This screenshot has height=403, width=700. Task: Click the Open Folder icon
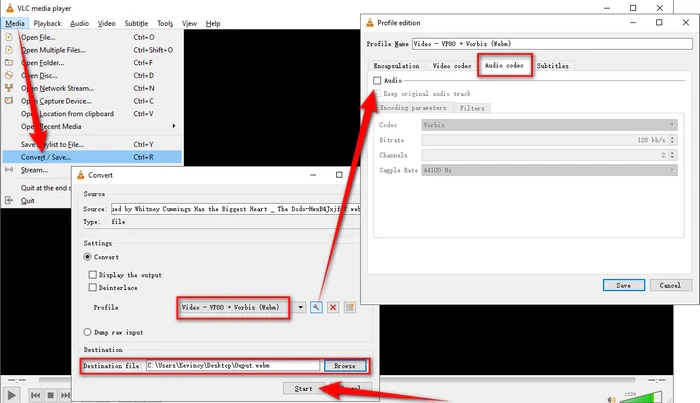9,62
